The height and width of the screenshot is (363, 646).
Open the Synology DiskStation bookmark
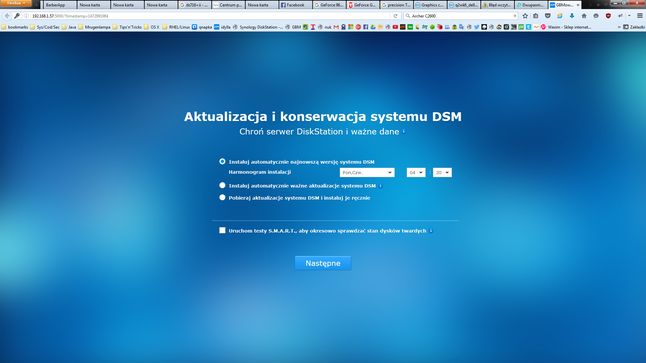coord(258,27)
